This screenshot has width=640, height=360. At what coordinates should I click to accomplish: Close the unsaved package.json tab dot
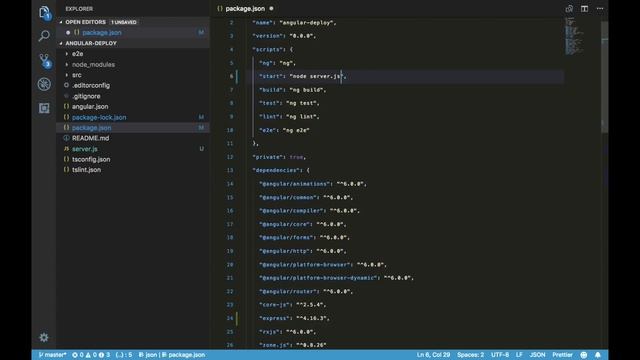[x=271, y=9]
